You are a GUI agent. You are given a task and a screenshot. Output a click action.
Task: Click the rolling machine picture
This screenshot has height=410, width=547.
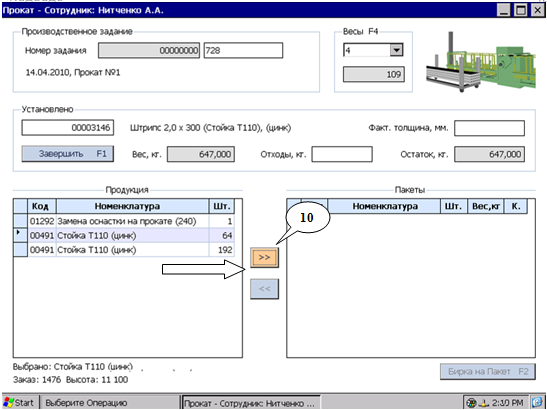point(481,62)
